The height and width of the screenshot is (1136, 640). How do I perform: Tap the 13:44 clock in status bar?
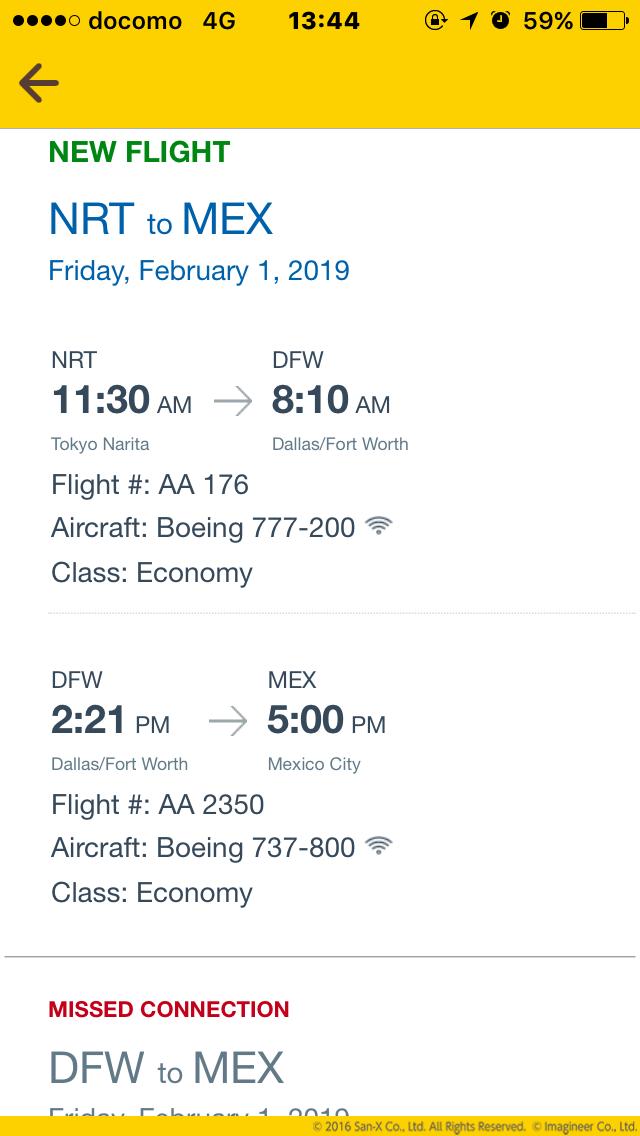pos(323,20)
